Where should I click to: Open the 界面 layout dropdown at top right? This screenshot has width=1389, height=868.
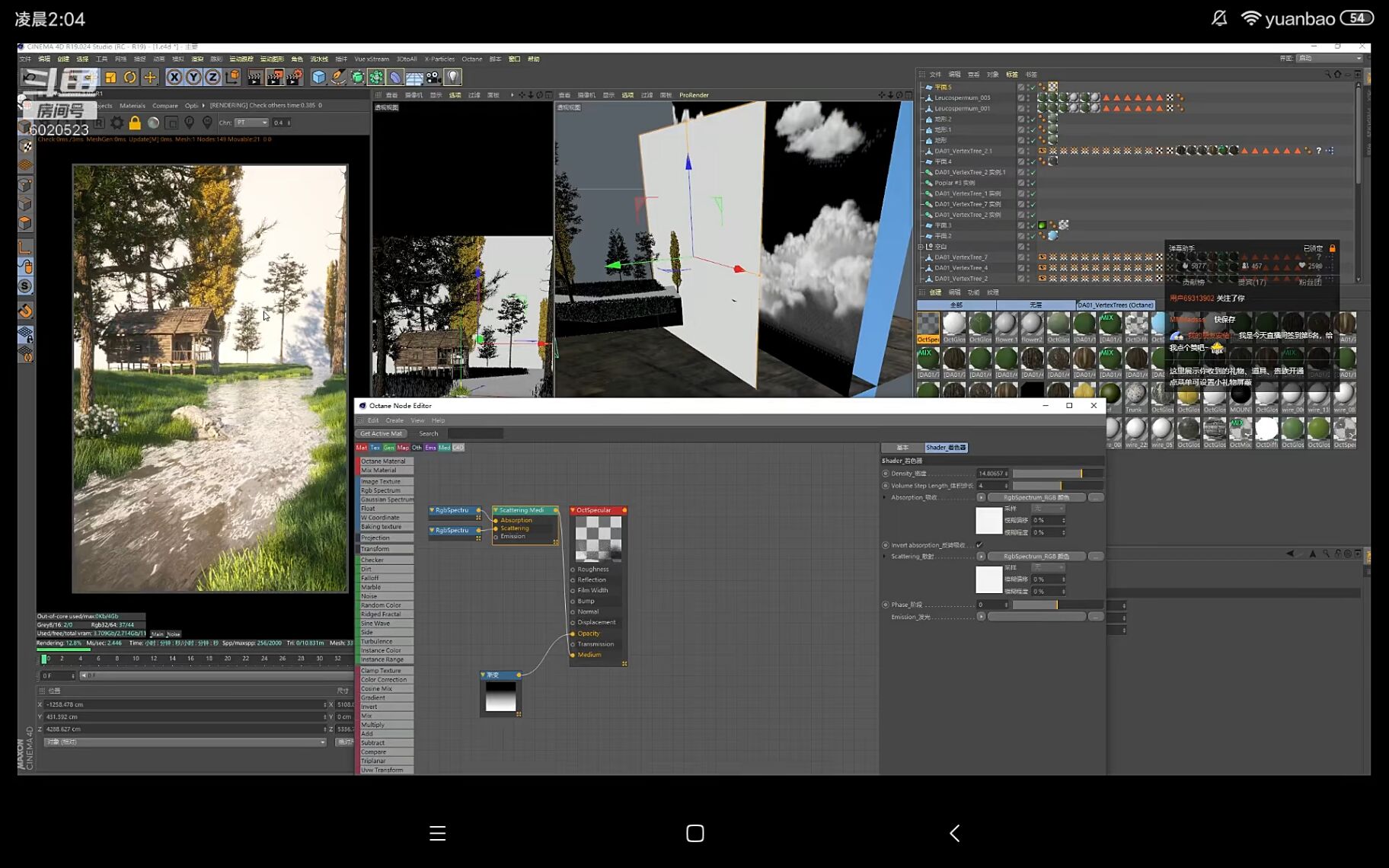[1330, 59]
